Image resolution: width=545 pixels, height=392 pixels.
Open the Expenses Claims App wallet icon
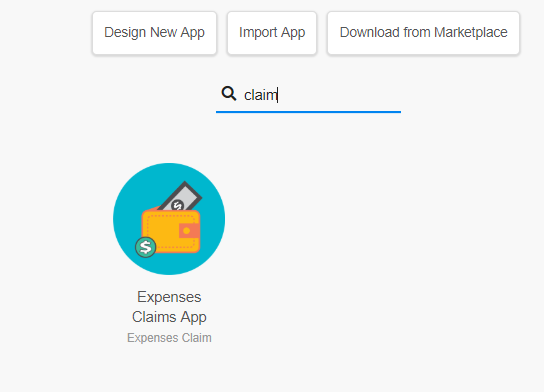(169, 219)
